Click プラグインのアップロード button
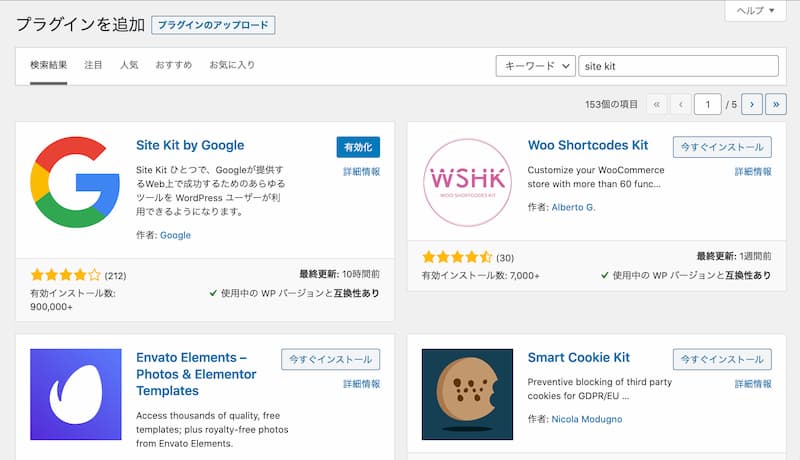Image resolution: width=800 pixels, height=460 pixels. pyautogui.click(x=213, y=25)
